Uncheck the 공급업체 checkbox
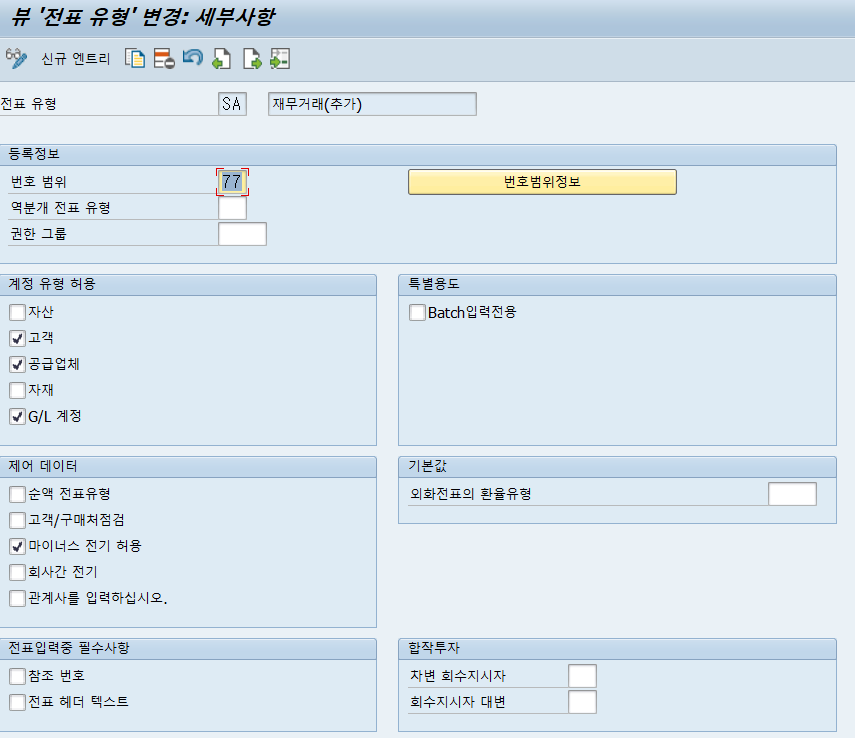The height and width of the screenshot is (738, 855). 17,364
